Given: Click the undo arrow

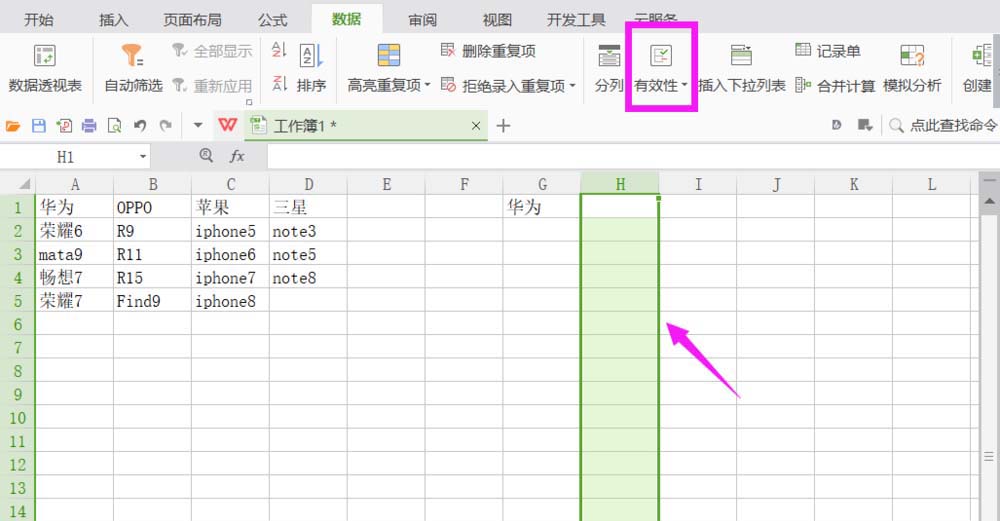Looking at the screenshot, I should coord(140,126).
